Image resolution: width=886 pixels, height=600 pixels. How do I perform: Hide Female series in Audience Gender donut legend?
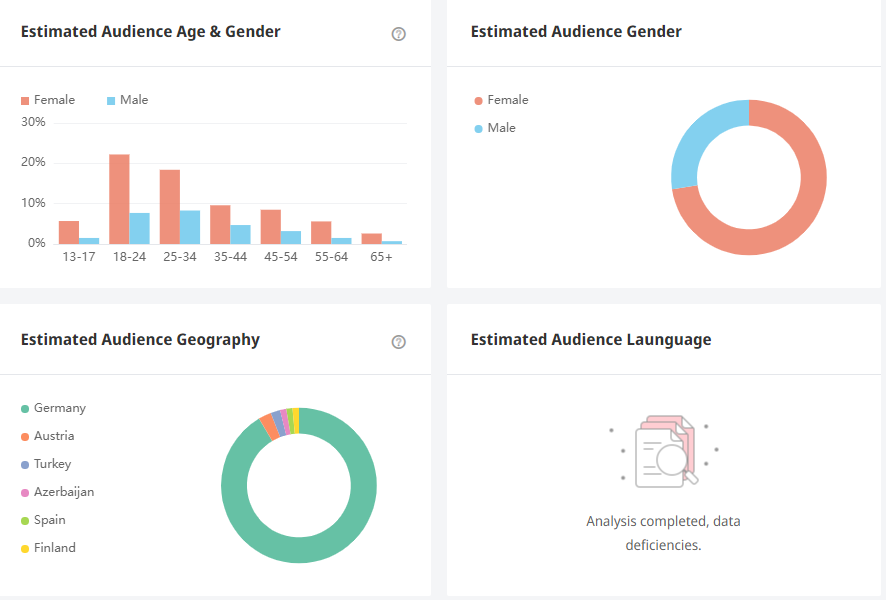pos(501,100)
